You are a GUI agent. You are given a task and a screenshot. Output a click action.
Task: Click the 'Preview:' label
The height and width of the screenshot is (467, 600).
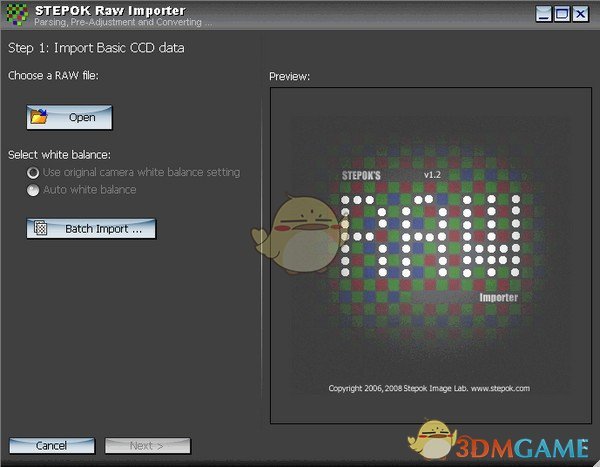[x=289, y=77]
